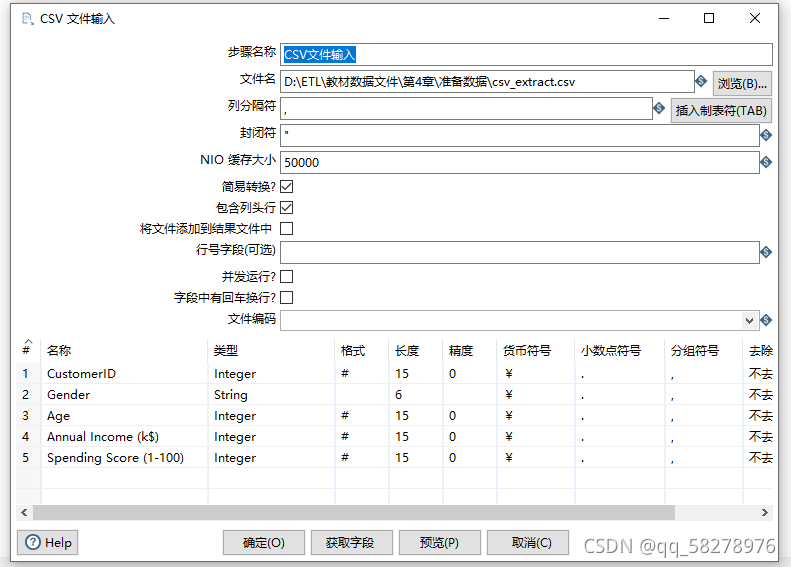791x567 pixels.
Task: Maximize the CSV 文件输入 window
Action: click(709, 18)
